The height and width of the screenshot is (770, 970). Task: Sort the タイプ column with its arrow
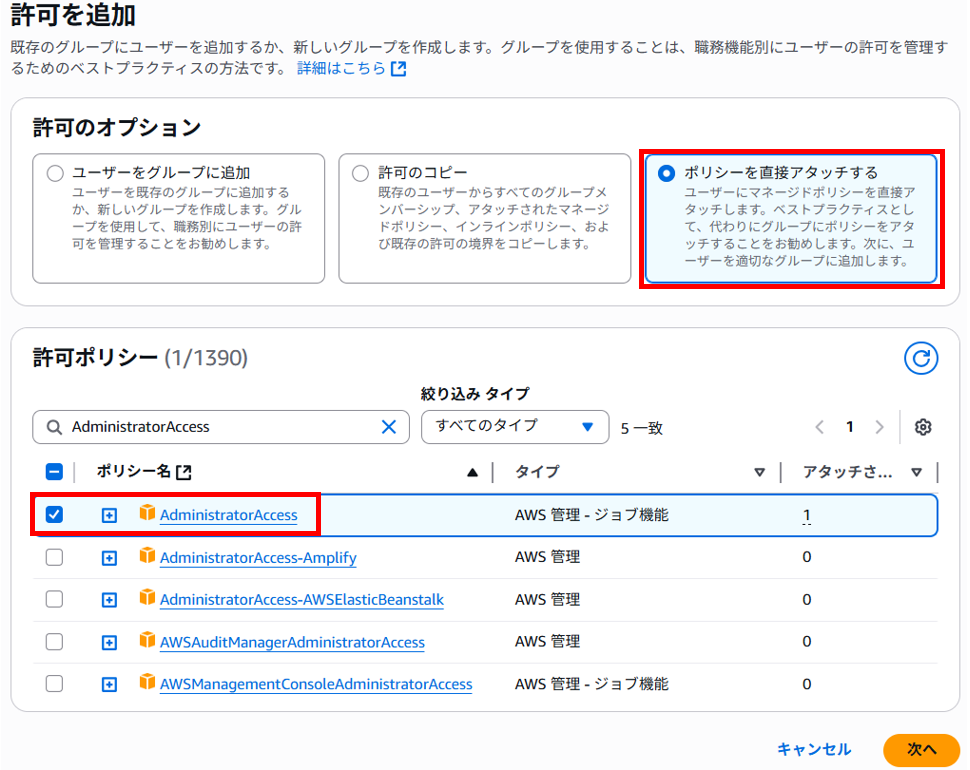[x=760, y=473]
